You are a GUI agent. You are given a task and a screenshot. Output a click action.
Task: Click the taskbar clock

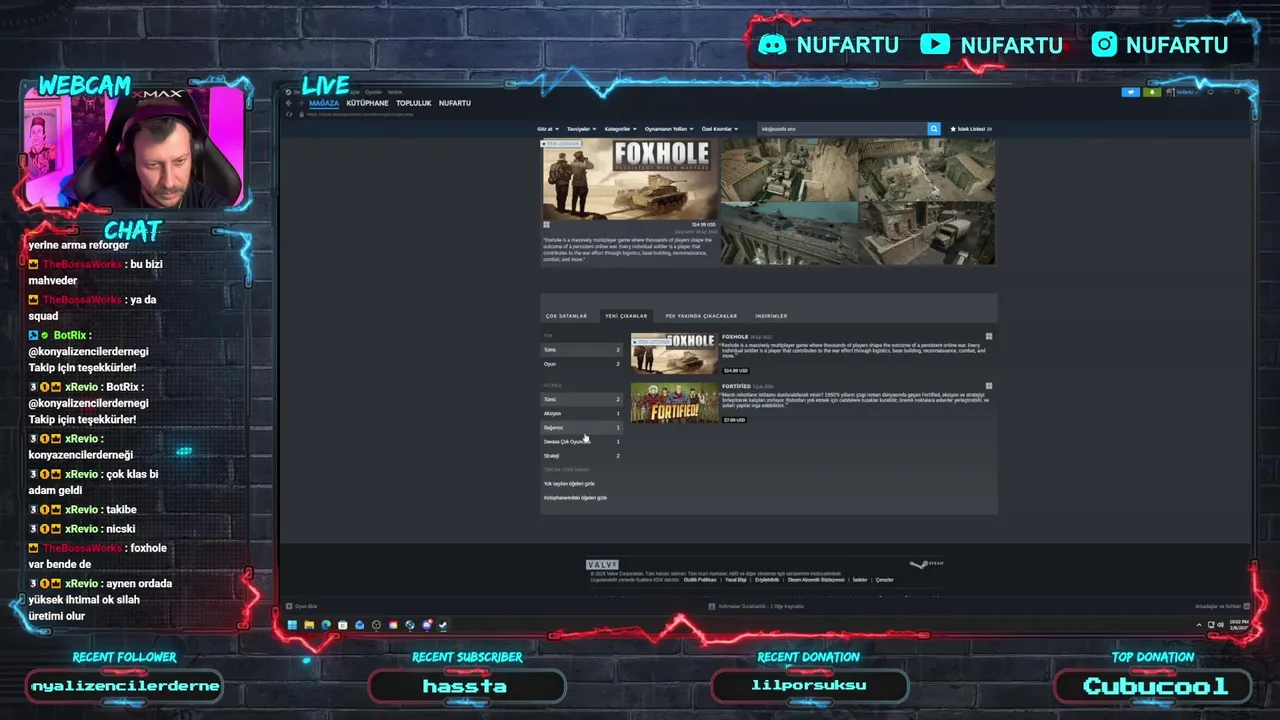coord(1239,625)
